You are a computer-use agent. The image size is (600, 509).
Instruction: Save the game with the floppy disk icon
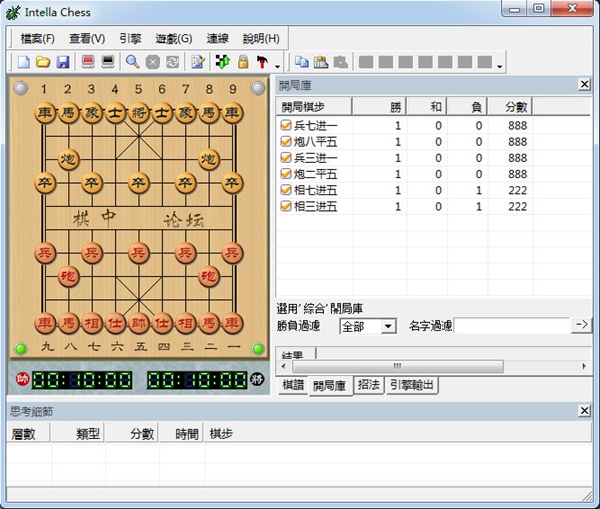pyautogui.click(x=62, y=62)
